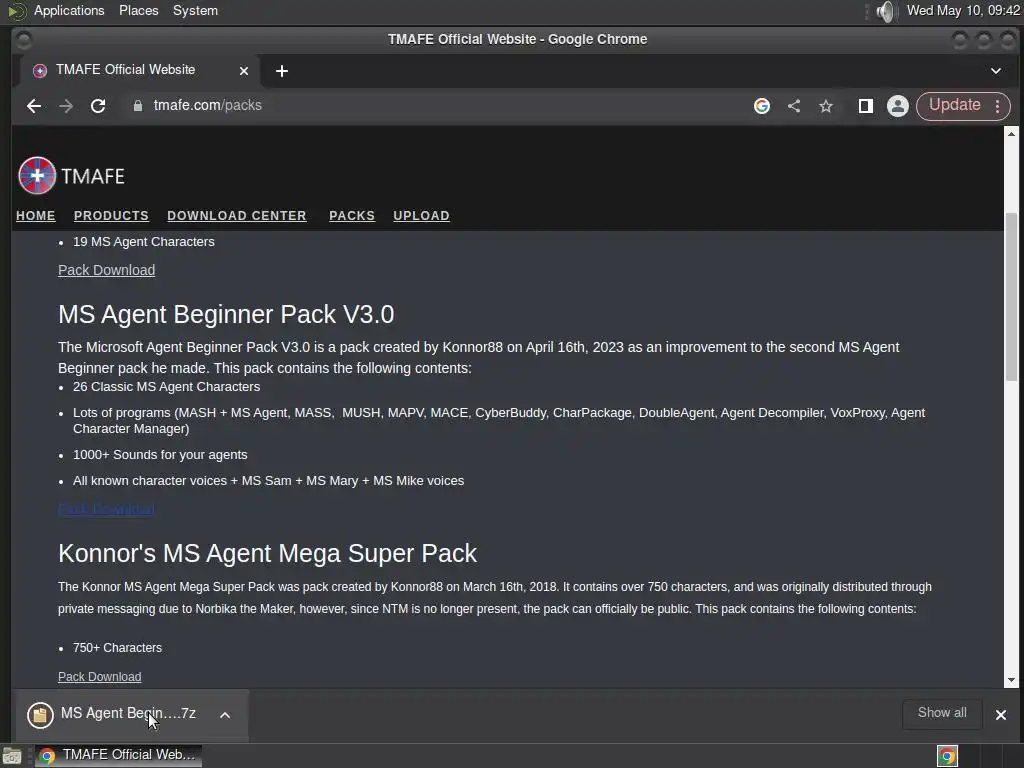Click the 750+ Characters list item

pos(118,648)
